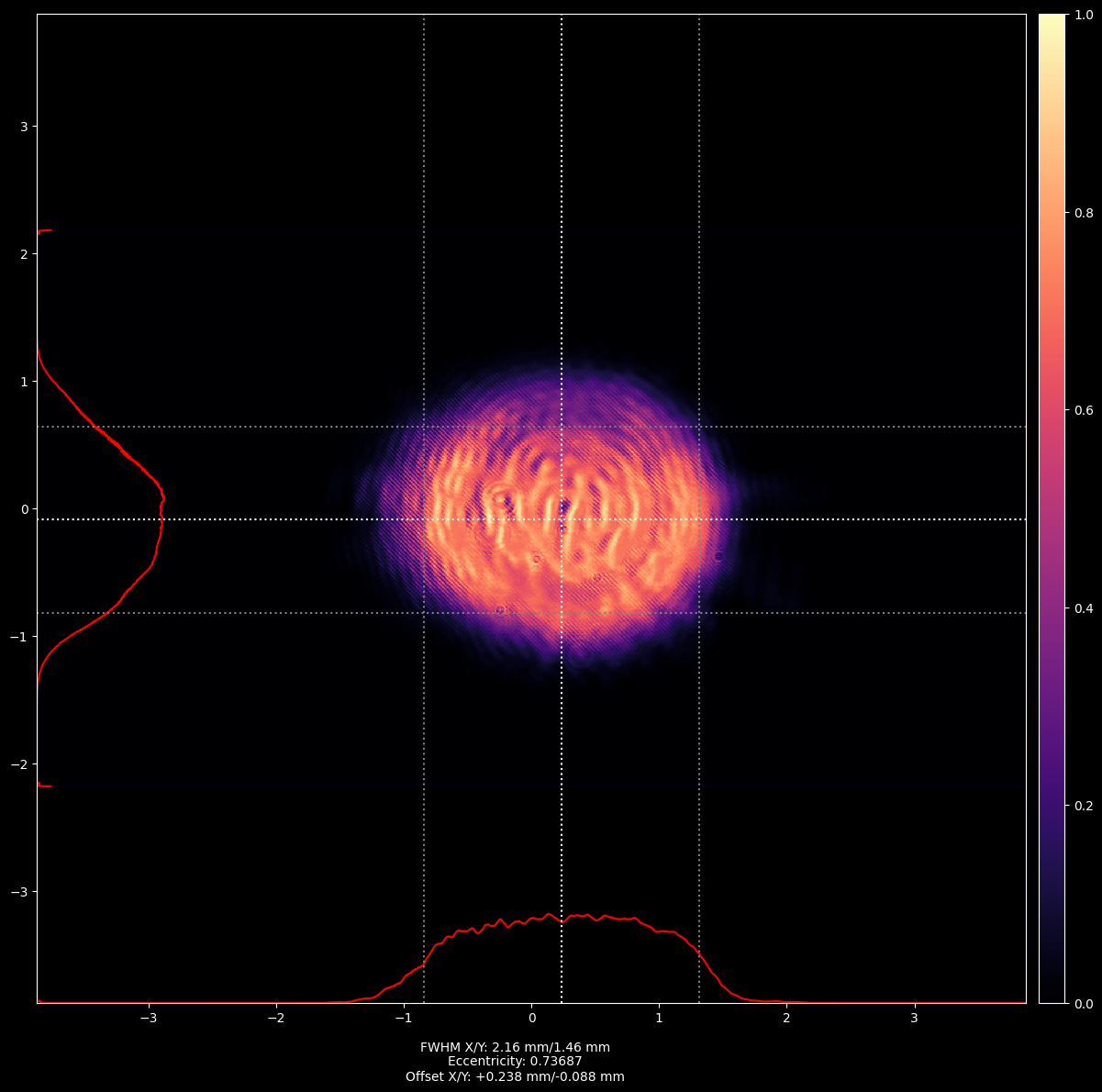Click the y-axis tick label 1
The width and height of the screenshot is (1102, 1092).
point(25,381)
